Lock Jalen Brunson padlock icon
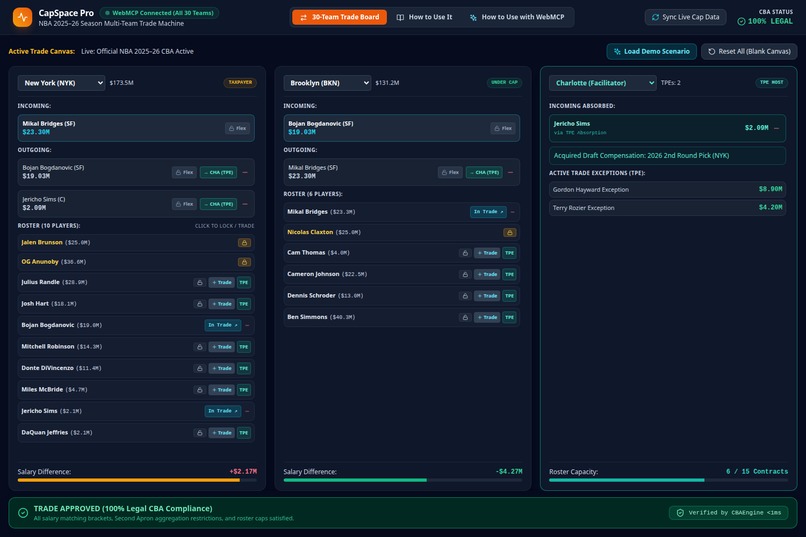This screenshot has width=806, height=537. tap(244, 243)
